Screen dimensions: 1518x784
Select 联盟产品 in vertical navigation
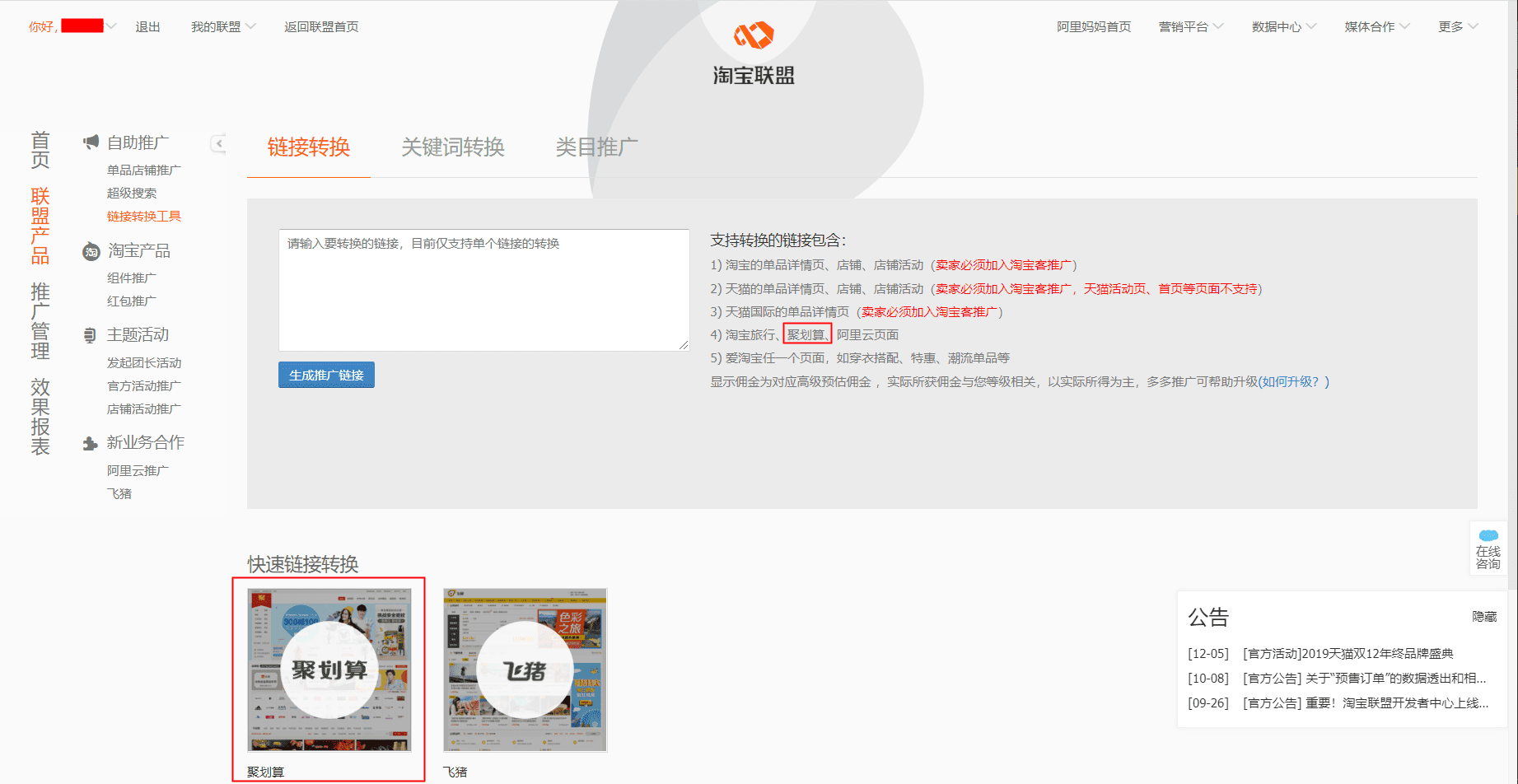(x=40, y=226)
